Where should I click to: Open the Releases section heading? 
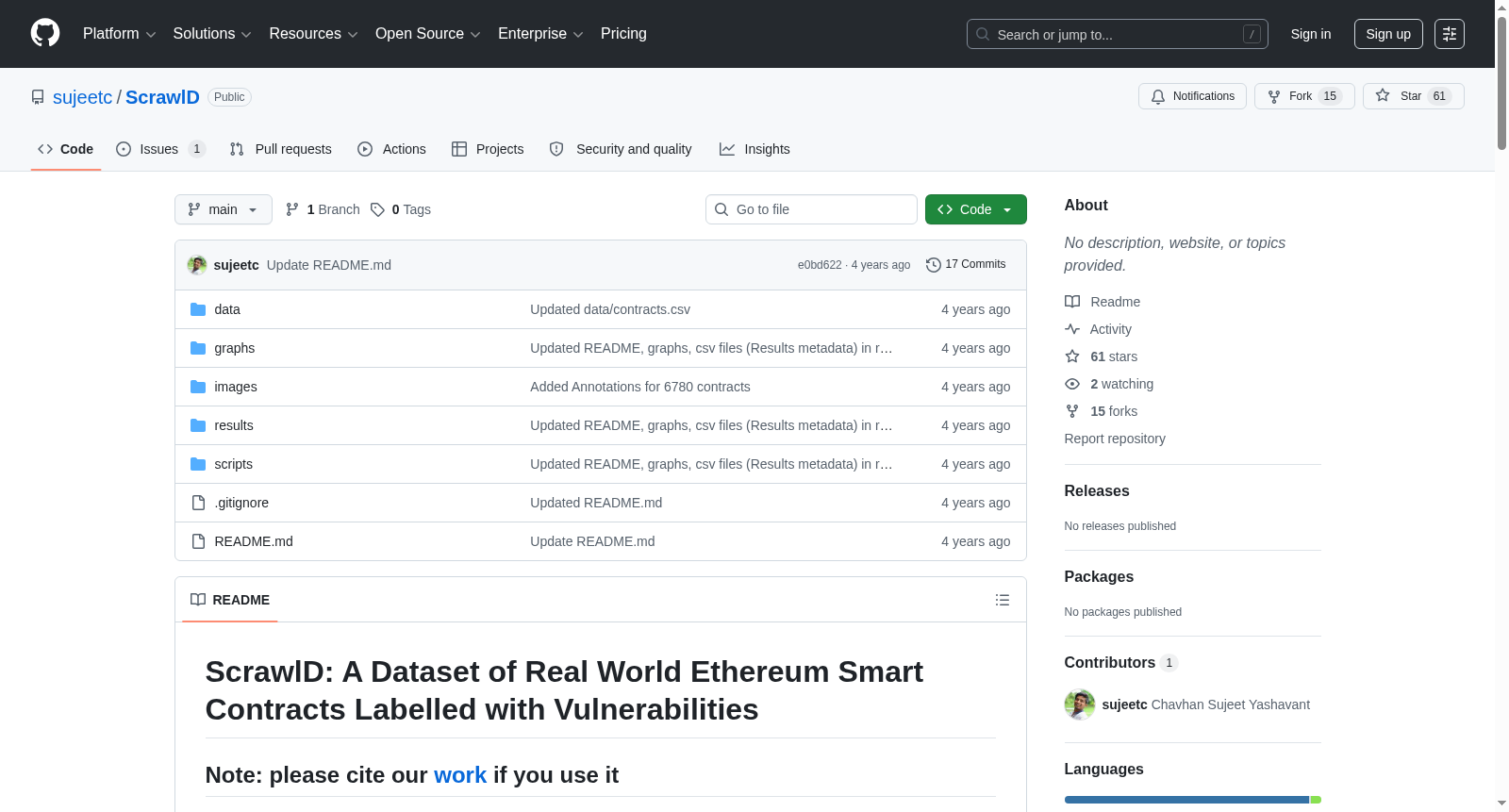[1097, 491]
